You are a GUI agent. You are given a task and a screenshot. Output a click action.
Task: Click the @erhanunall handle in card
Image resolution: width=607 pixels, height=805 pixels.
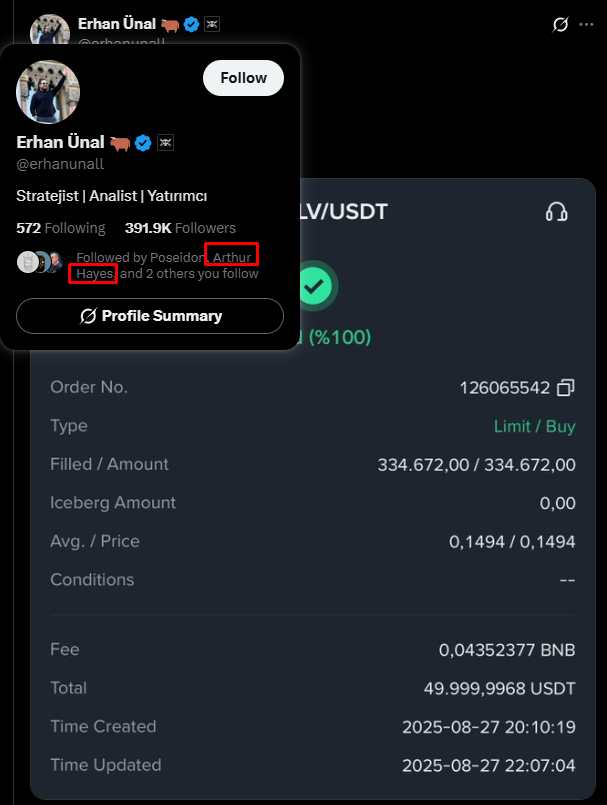[60, 164]
